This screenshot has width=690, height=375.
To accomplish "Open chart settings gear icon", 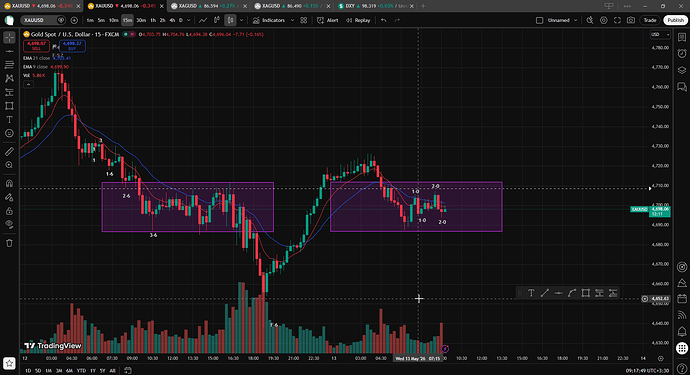I will 604,20.
